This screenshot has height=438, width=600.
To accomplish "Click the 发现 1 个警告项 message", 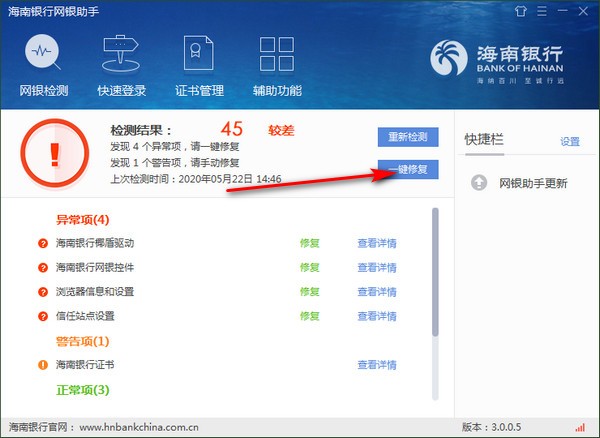I will [x=175, y=163].
